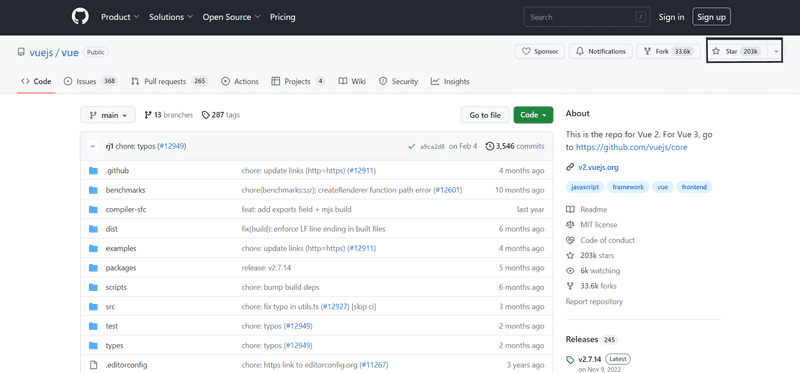Screen dimensions: 800x373
Task: Open the Open Source menu dropdown
Action: [232, 17]
